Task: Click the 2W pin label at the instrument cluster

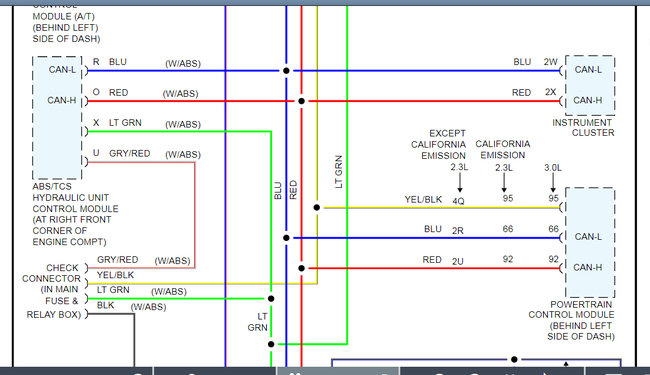Action: click(x=551, y=62)
